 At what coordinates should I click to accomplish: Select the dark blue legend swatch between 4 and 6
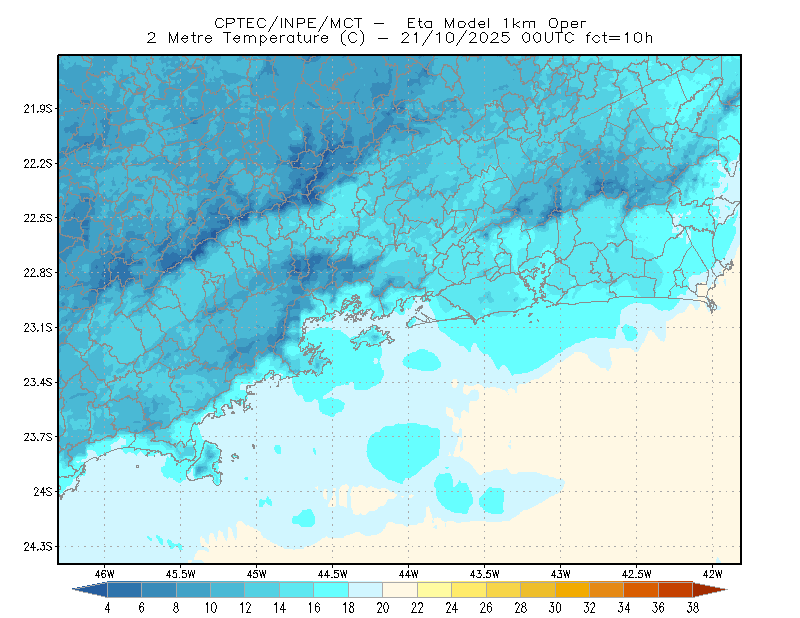click(124, 590)
